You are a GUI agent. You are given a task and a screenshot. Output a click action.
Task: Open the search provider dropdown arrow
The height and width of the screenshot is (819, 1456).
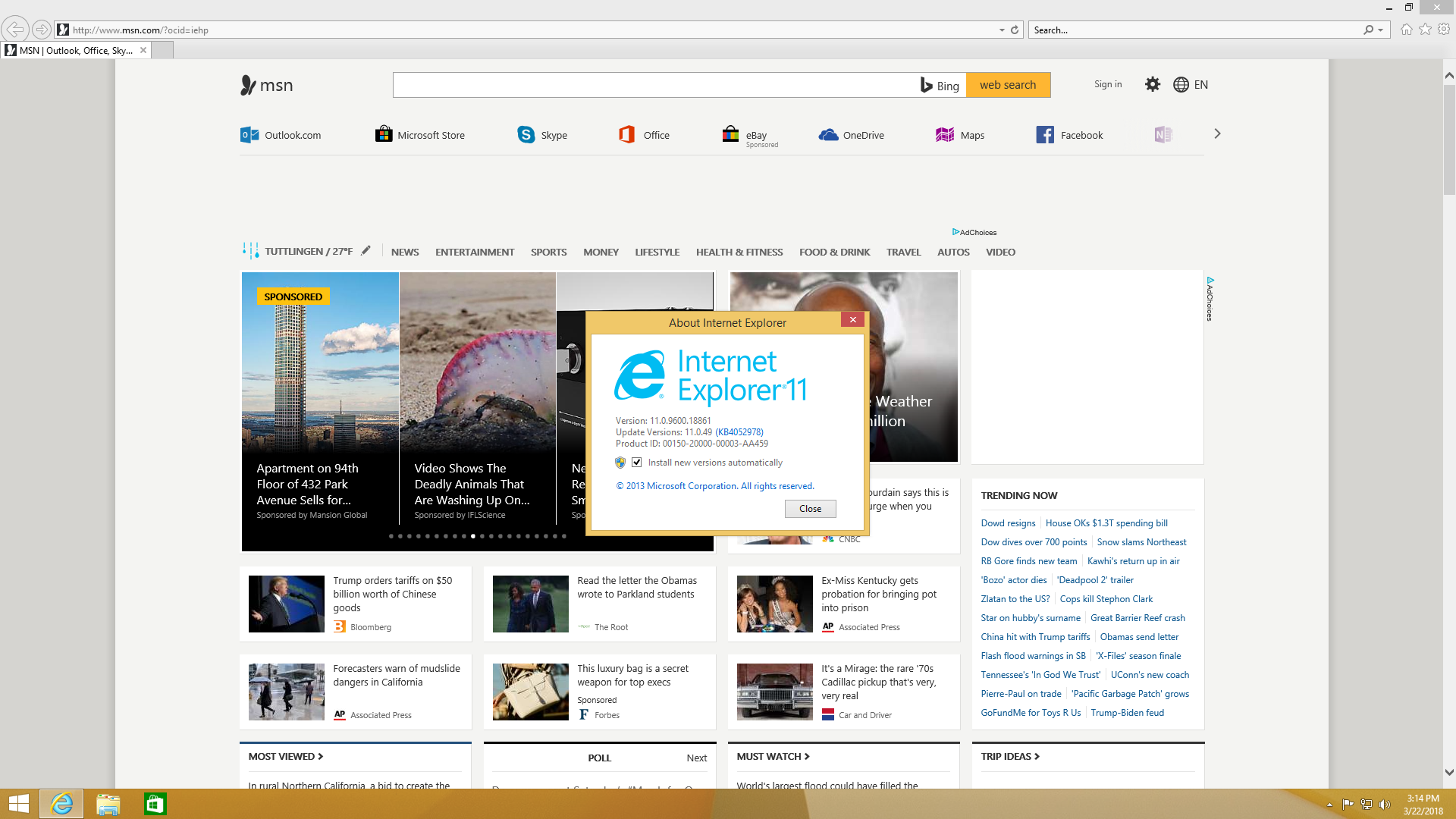click(1381, 30)
